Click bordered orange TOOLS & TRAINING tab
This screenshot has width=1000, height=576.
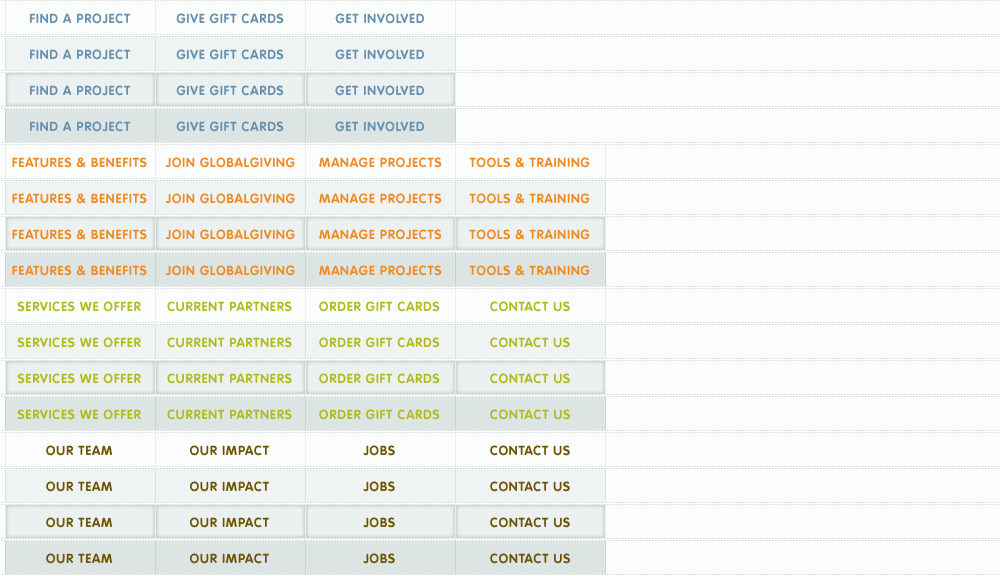point(530,234)
